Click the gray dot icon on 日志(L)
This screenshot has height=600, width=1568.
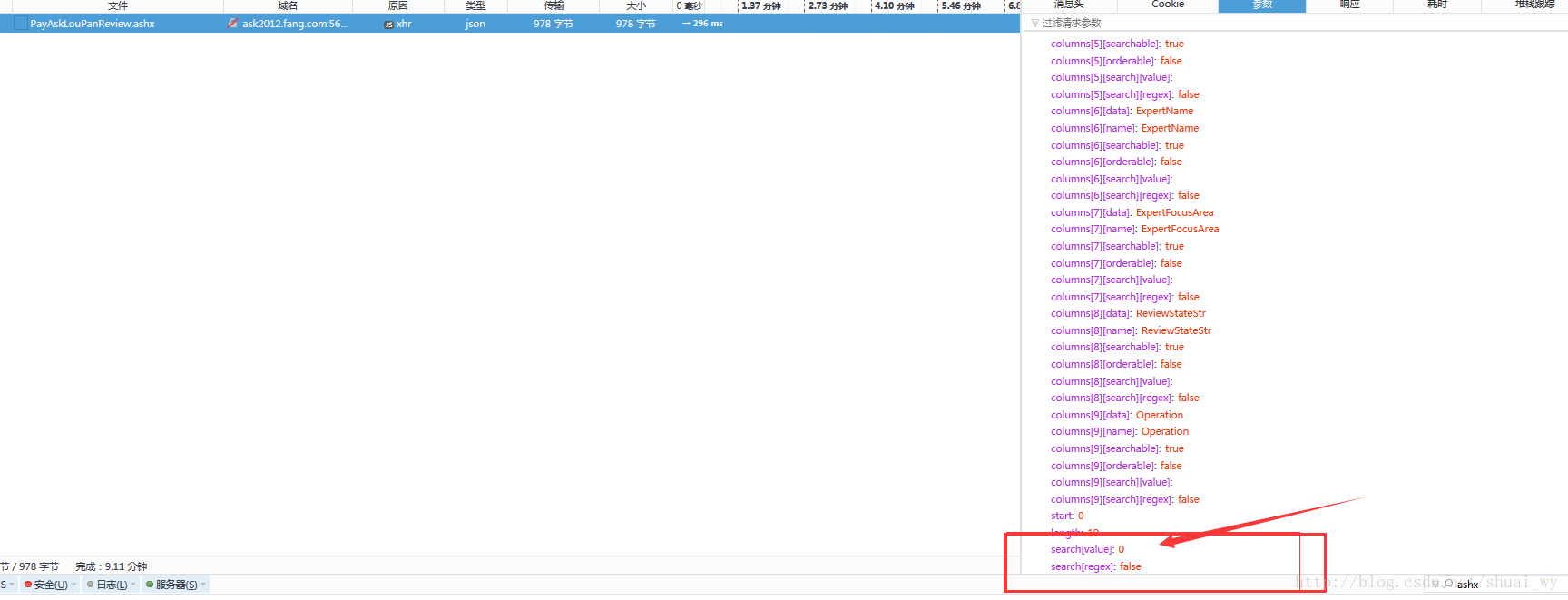point(90,585)
